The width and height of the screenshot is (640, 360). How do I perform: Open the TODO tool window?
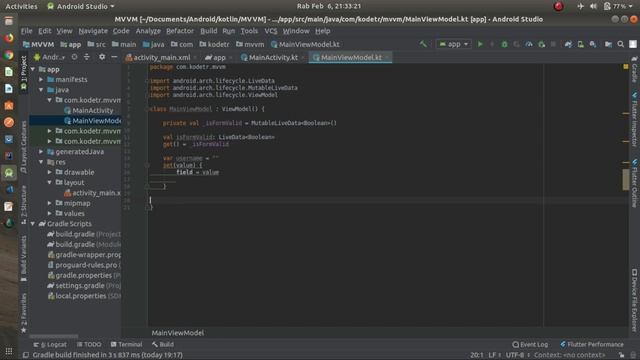pyautogui.click(x=89, y=344)
